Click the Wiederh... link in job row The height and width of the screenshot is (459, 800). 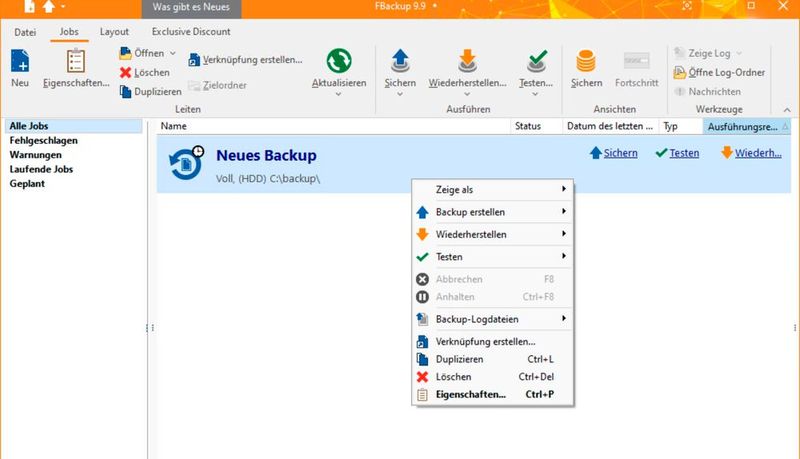758,153
